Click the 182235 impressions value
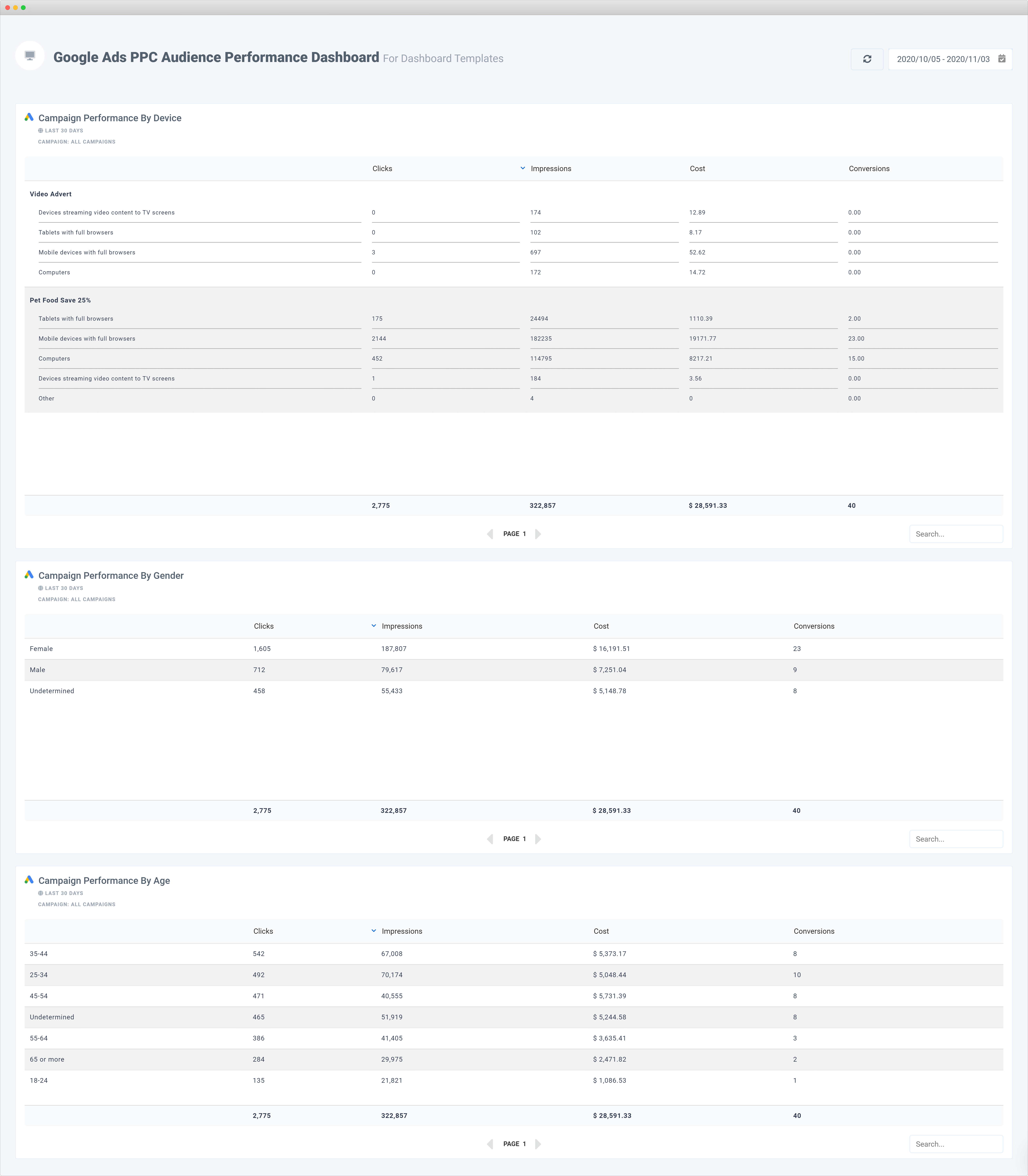Viewport: 1028px width, 1176px height. tap(541, 339)
